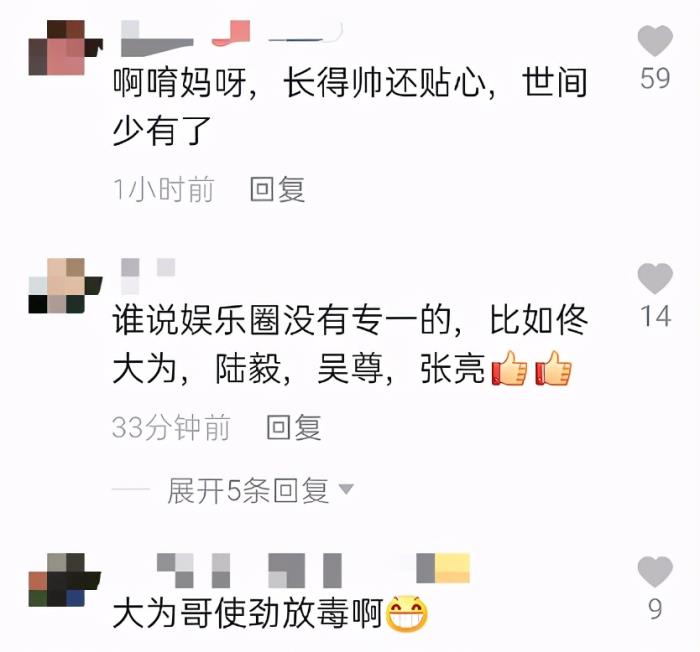Click the 33分钟前 timestamp
This screenshot has width=700, height=652.
point(171,427)
